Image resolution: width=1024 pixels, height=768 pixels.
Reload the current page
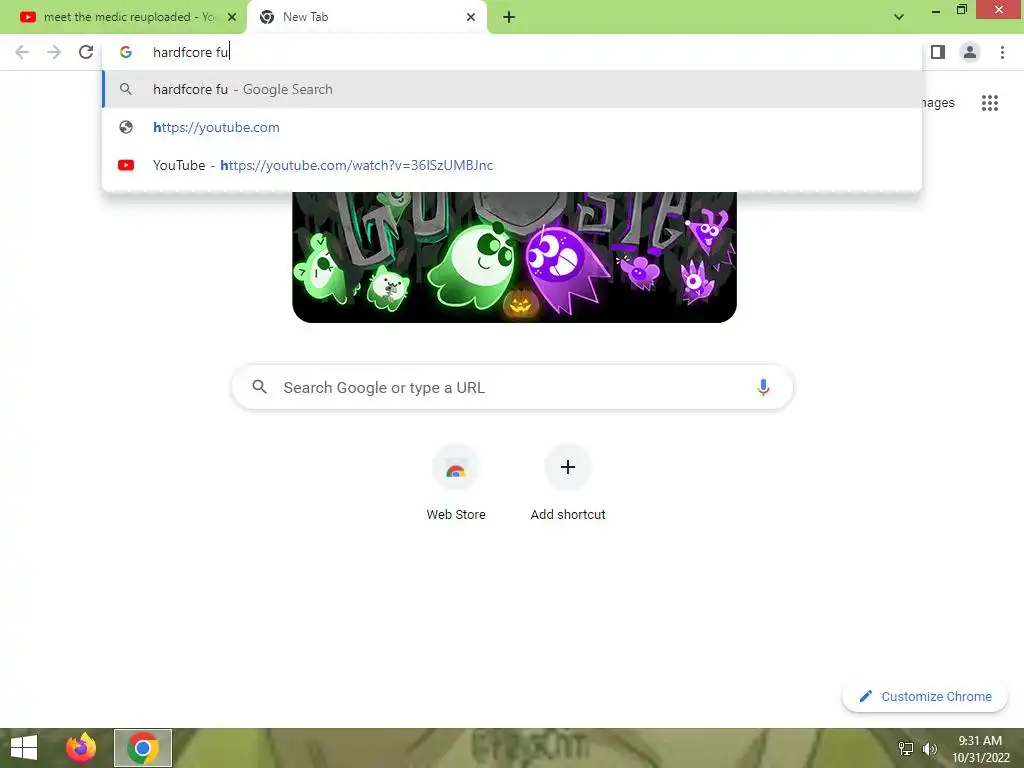[x=86, y=52]
